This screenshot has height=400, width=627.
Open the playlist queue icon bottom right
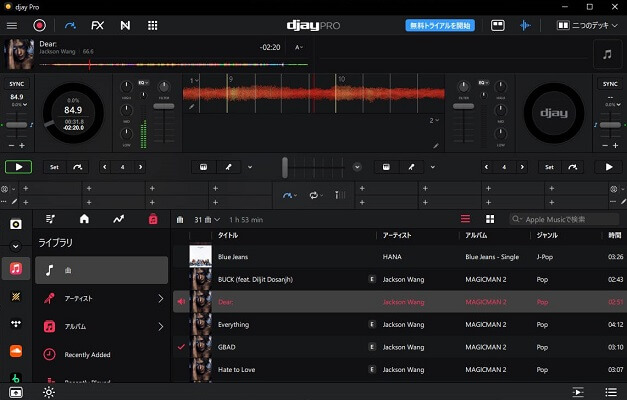610,392
